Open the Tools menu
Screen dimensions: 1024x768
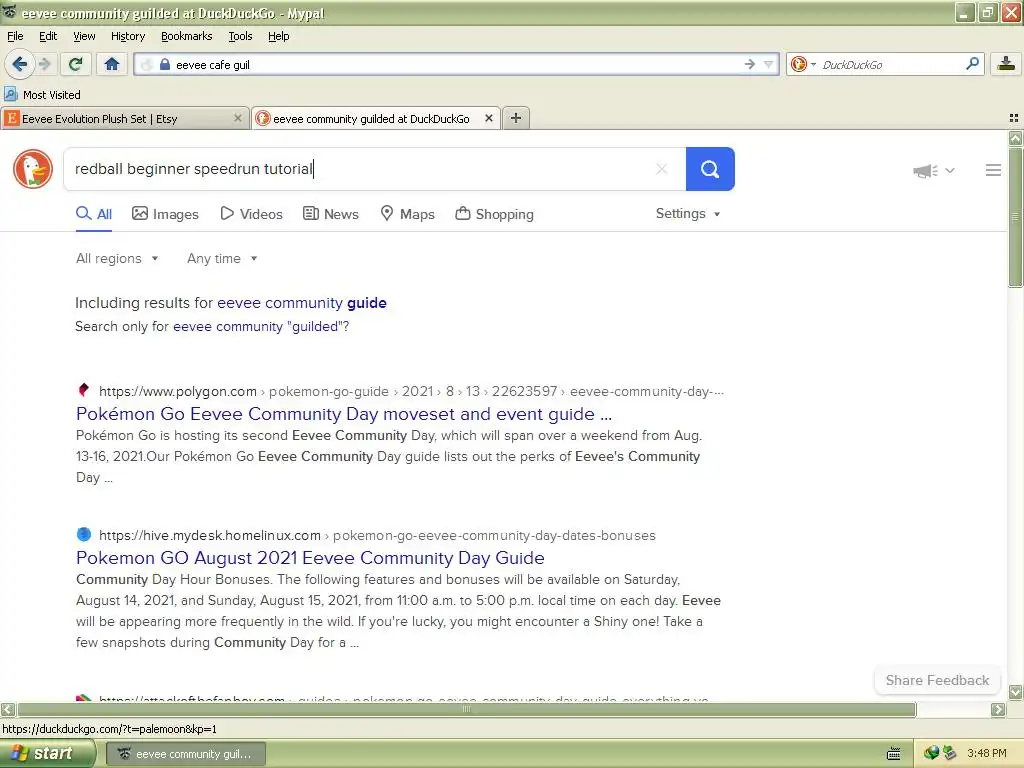(240, 36)
